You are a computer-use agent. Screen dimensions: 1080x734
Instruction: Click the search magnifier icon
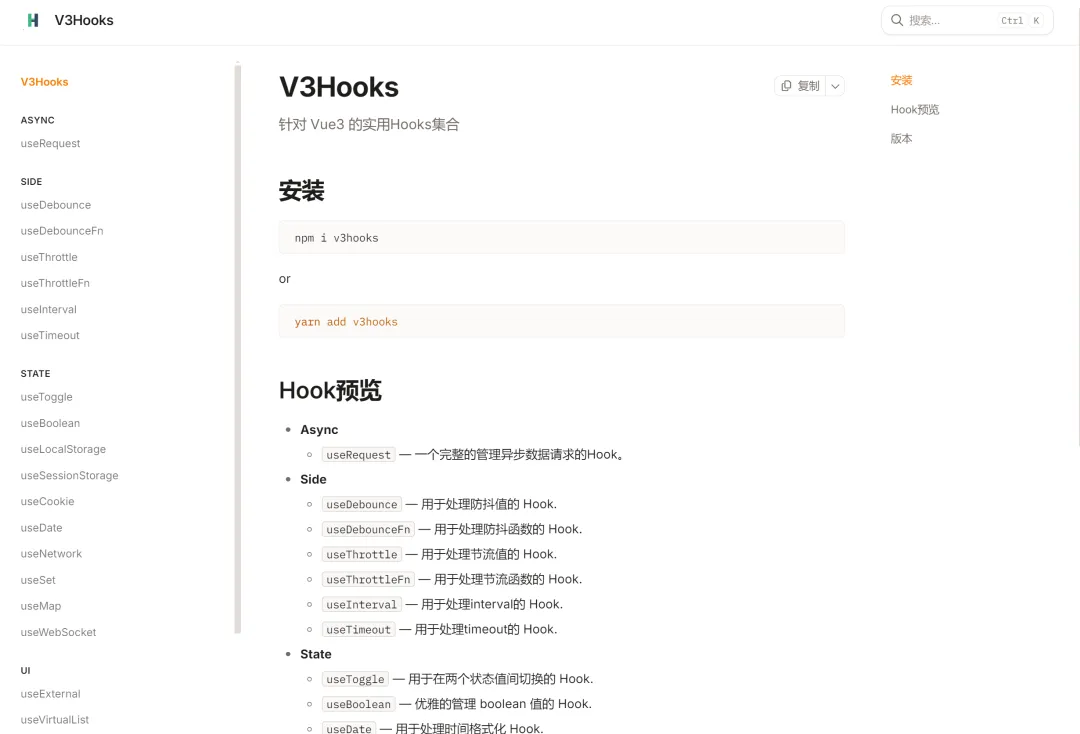point(897,20)
